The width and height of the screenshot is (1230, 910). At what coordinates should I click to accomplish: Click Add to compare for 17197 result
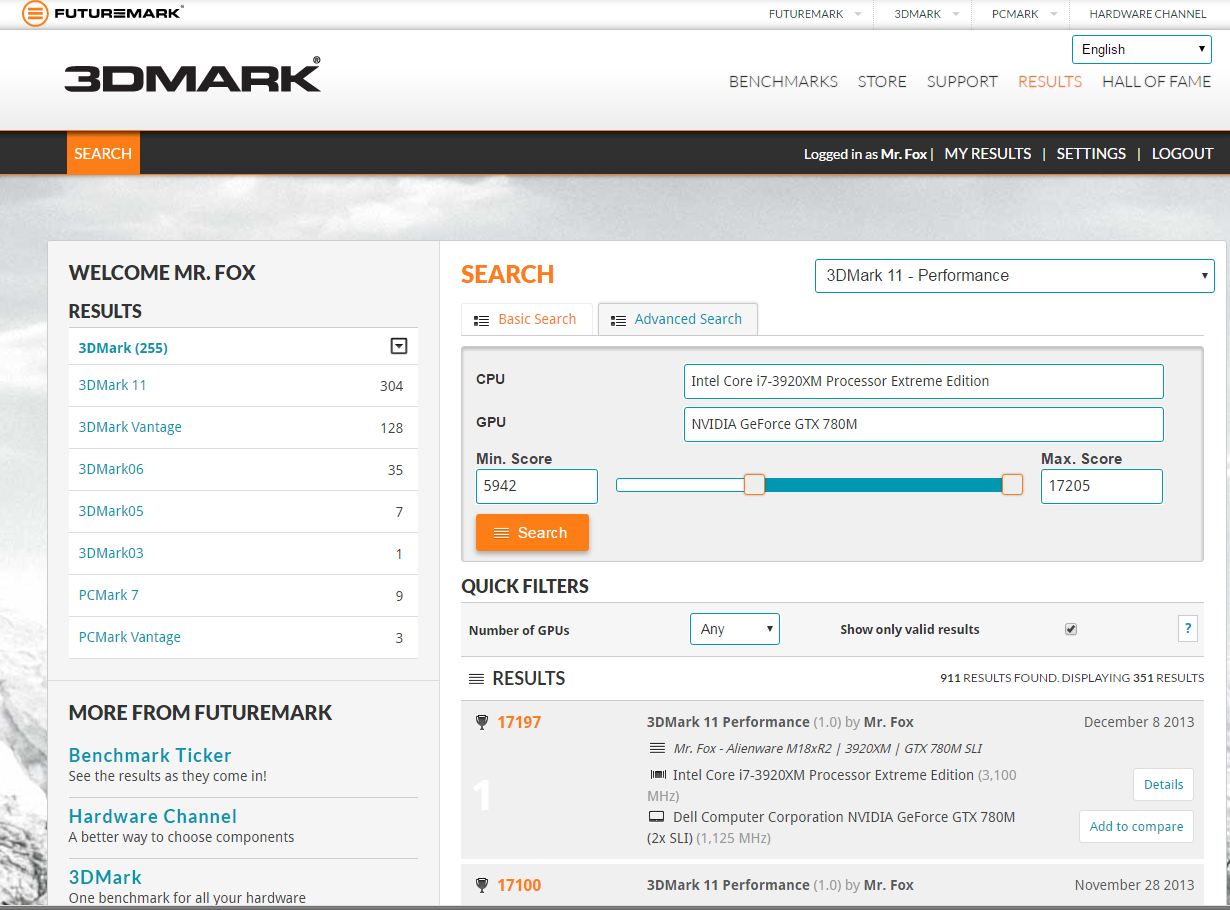[1136, 827]
